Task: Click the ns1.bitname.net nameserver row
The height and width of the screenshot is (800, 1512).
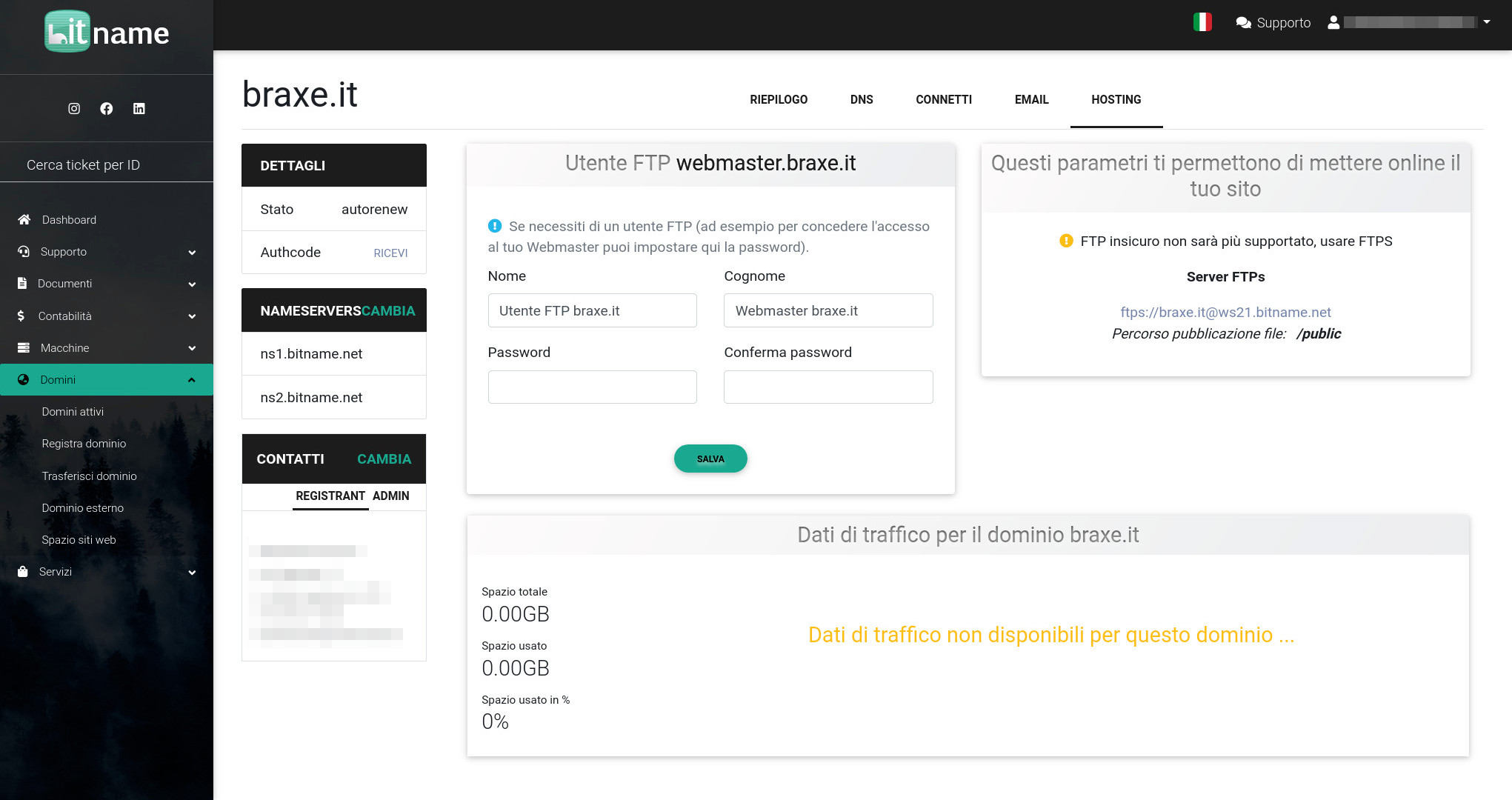Action: (334, 353)
